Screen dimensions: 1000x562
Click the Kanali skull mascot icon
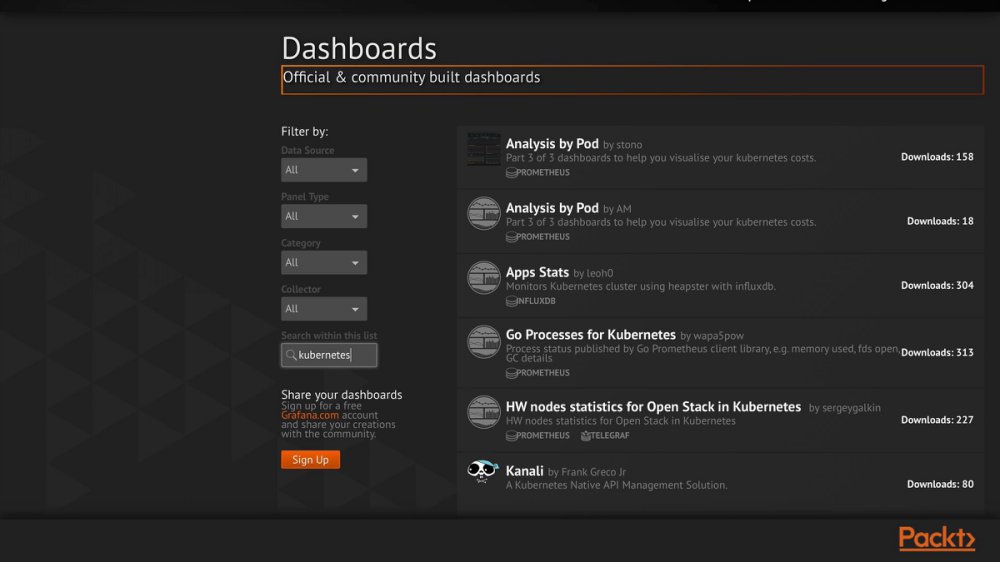coord(482,471)
